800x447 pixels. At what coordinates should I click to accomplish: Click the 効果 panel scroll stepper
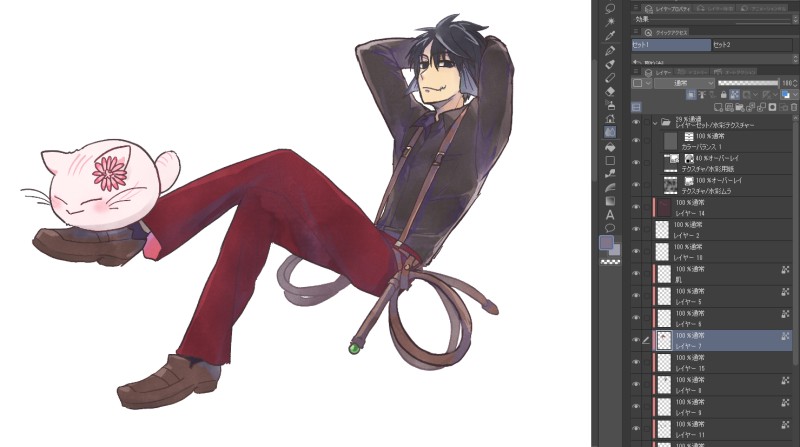pos(795,19)
